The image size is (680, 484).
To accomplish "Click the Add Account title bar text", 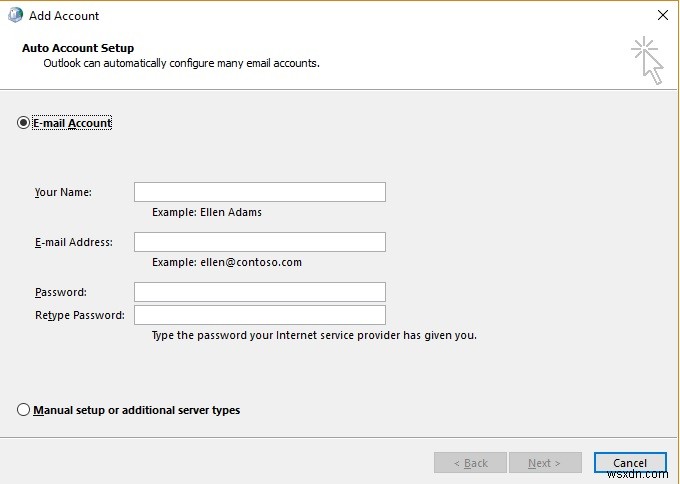I will [x=64, y=16].
